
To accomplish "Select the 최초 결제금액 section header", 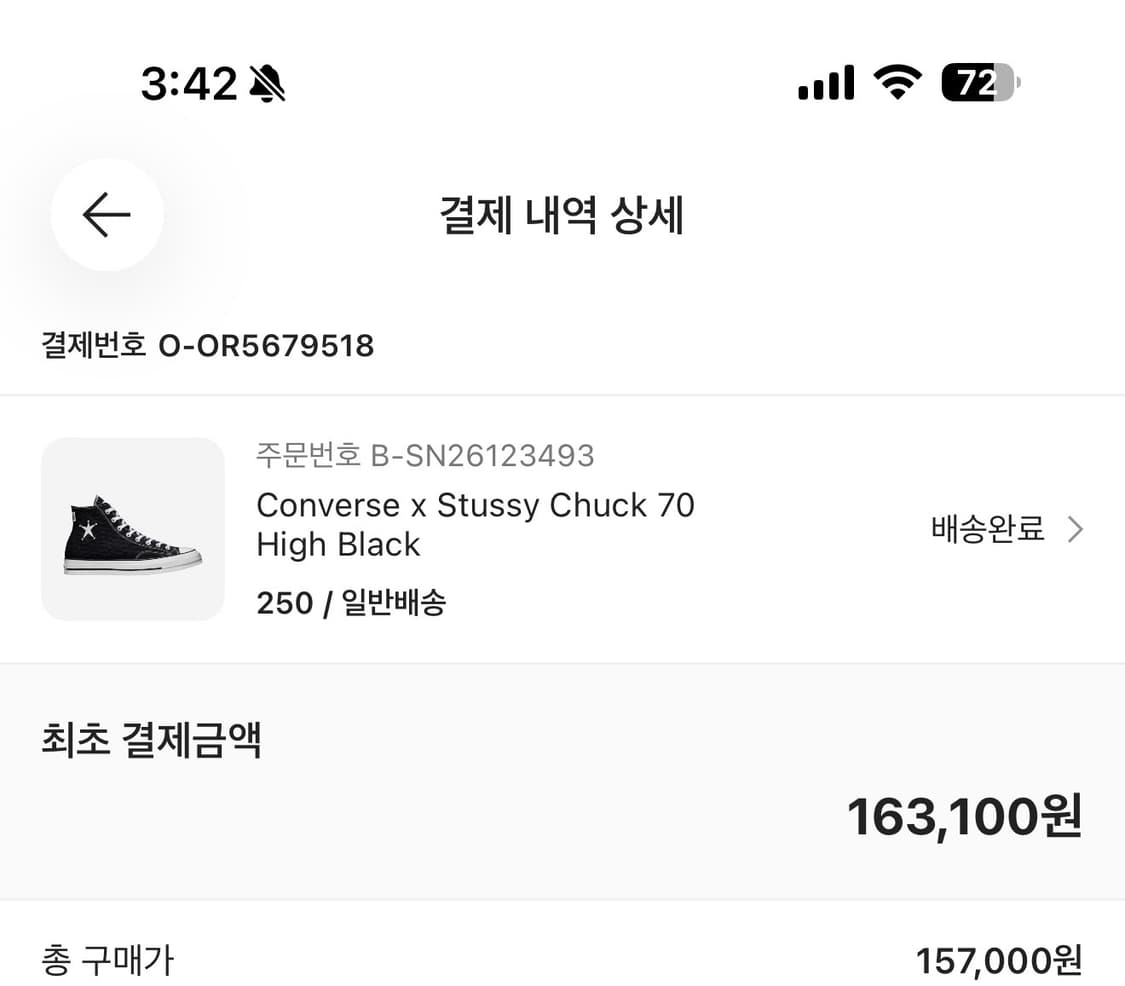I will (x=150, y=740).
